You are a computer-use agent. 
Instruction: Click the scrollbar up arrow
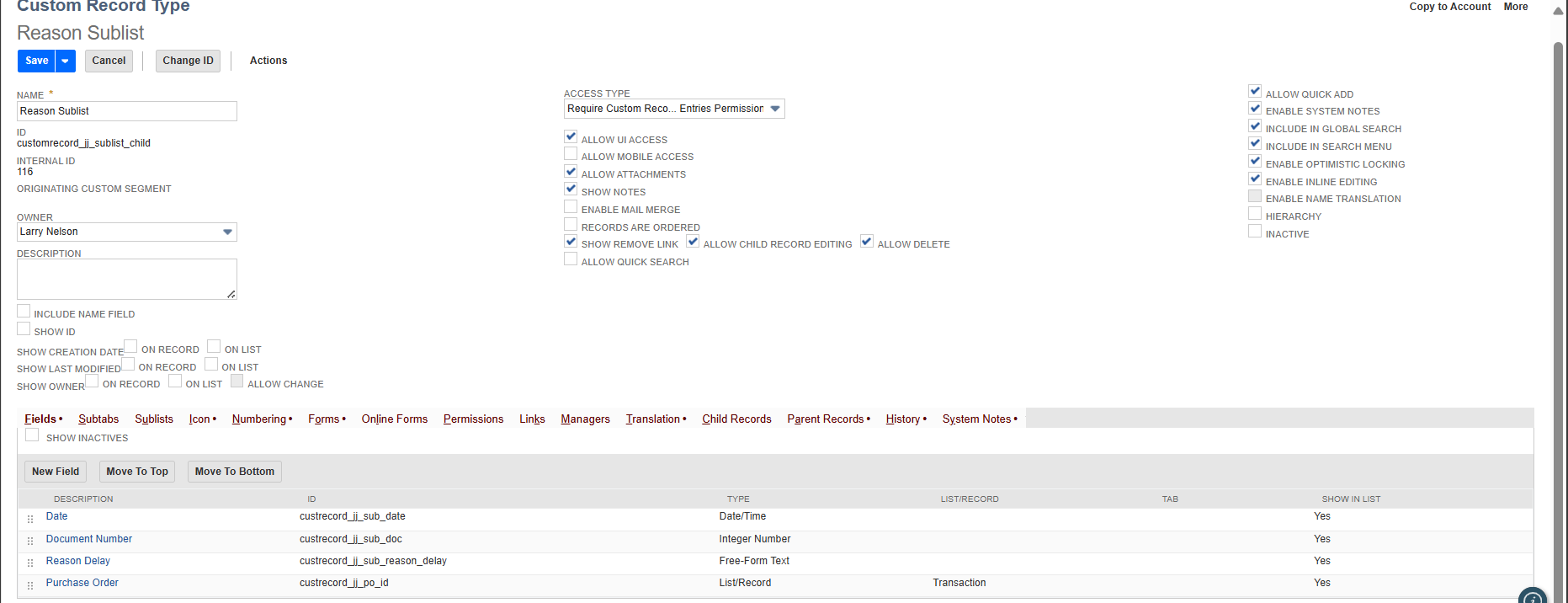(1558, 11)
